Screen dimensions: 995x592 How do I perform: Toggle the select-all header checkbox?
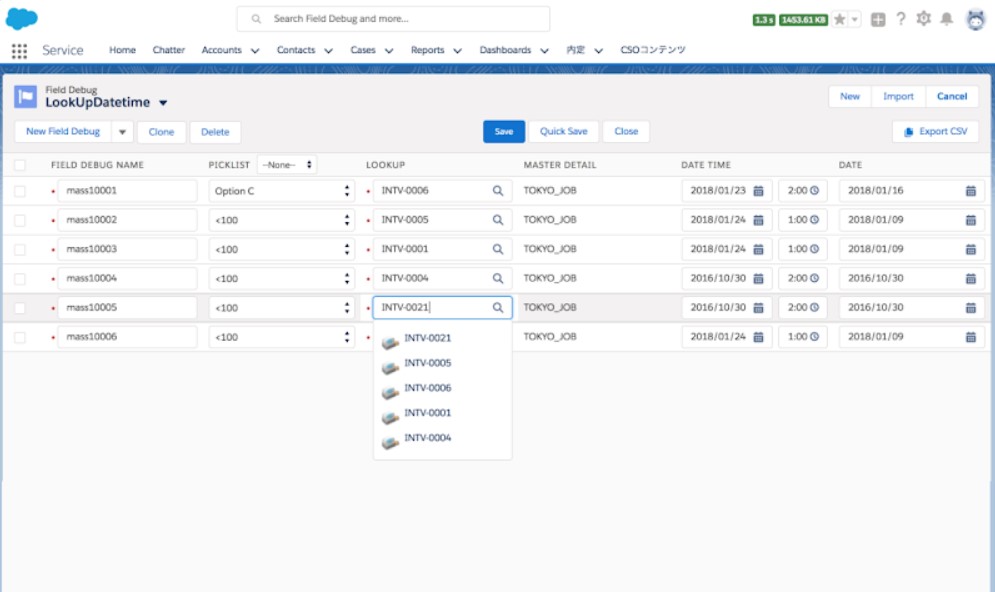coord(20,165)
